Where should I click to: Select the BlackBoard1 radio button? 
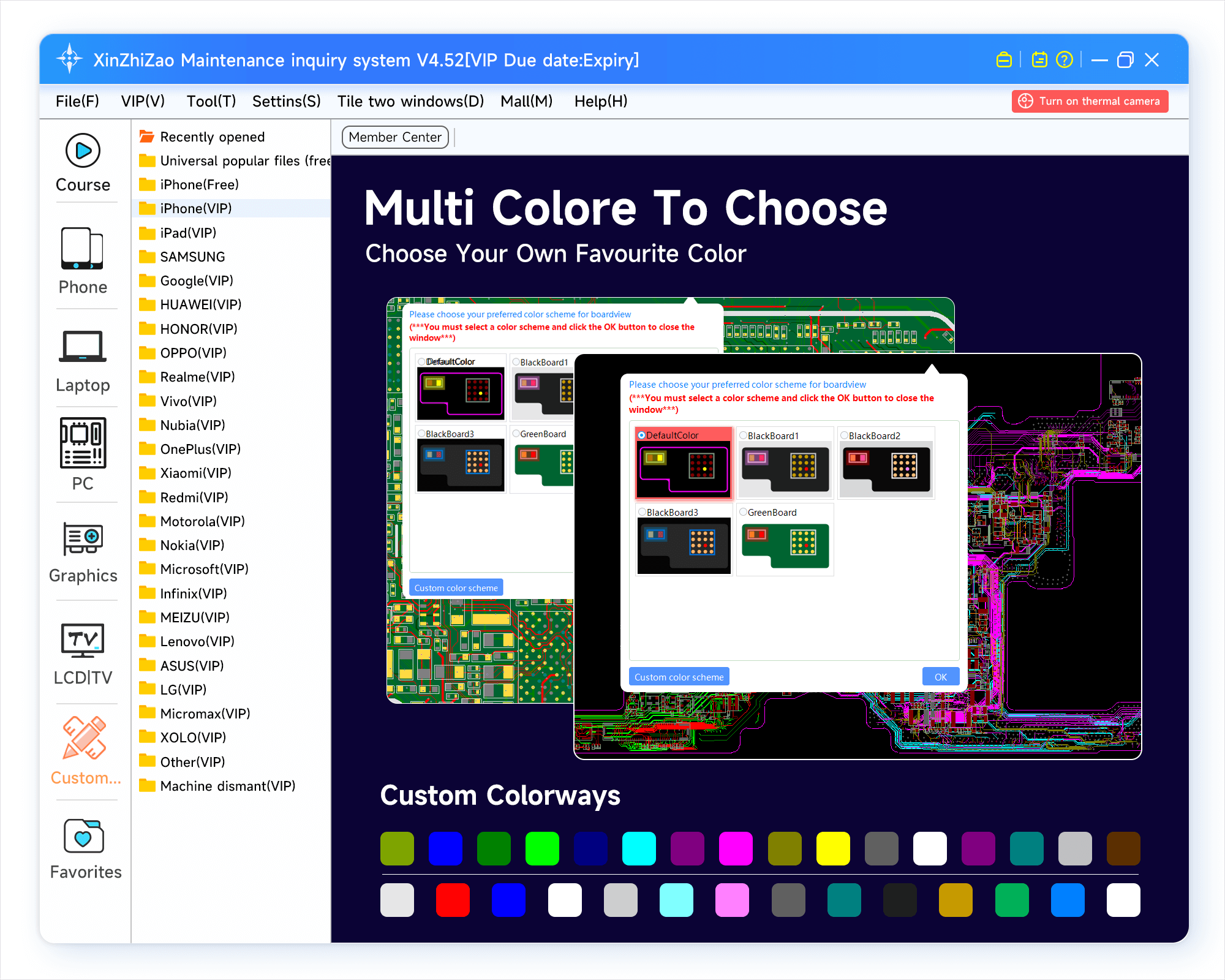743,435
